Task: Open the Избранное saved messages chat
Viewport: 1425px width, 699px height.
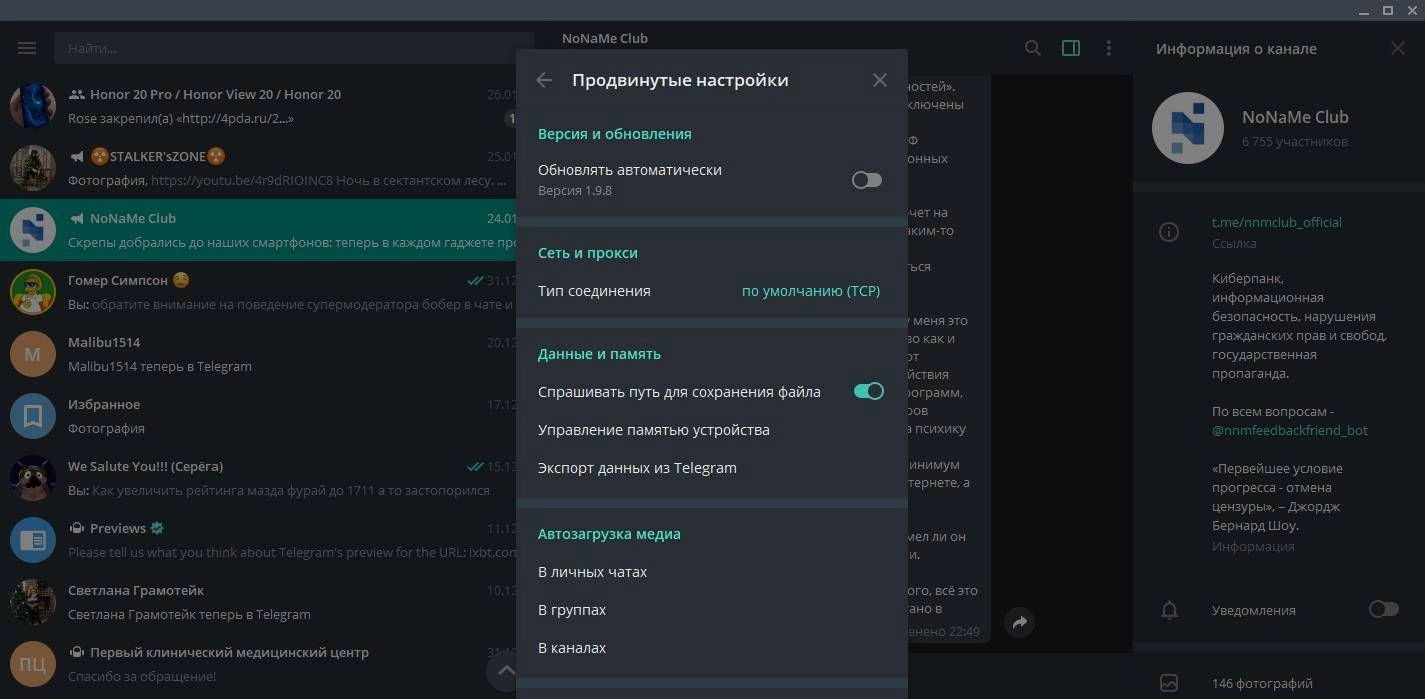Action: pyautogui.click(x=258, y=416)
